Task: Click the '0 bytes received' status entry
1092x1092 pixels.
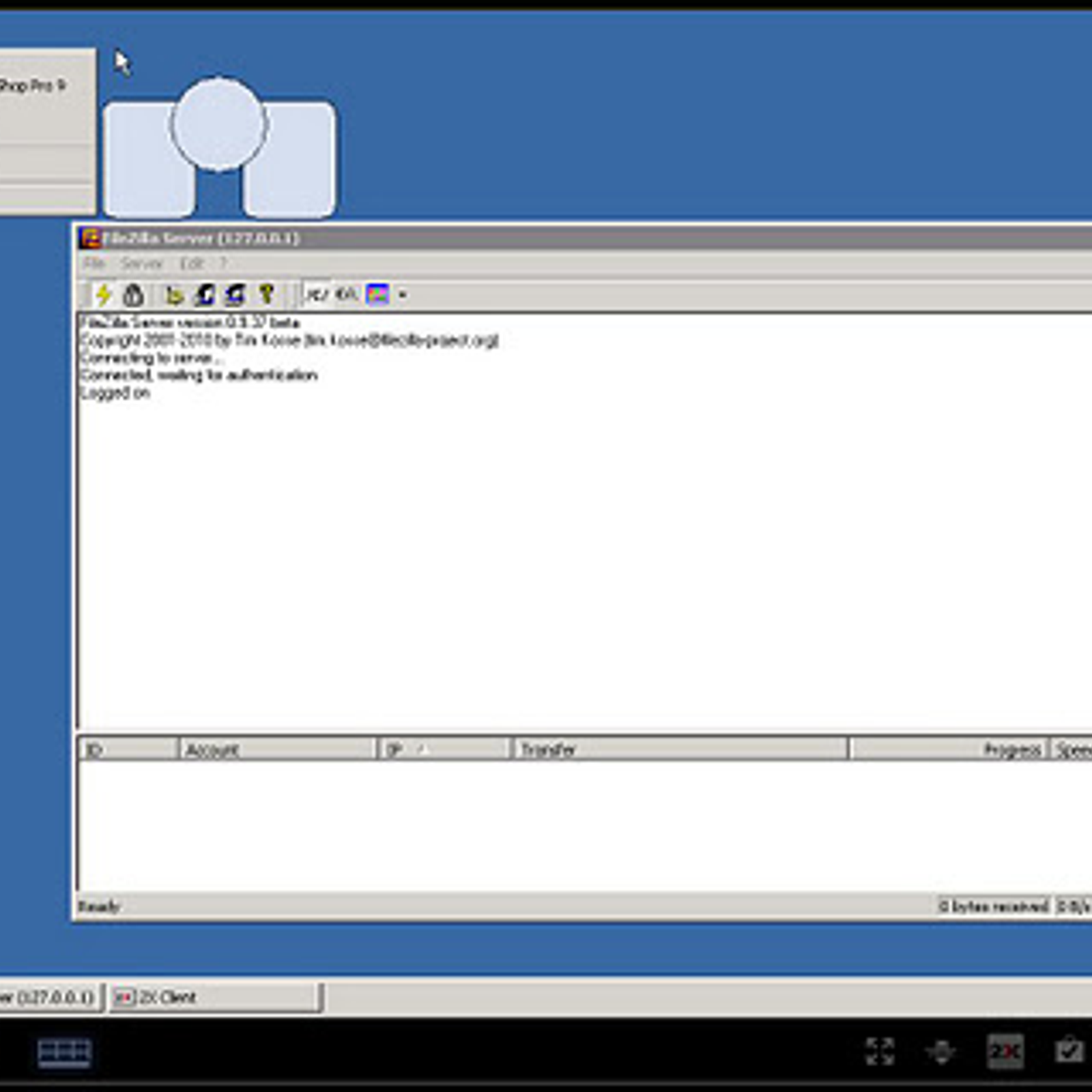Action: [994, 906]
